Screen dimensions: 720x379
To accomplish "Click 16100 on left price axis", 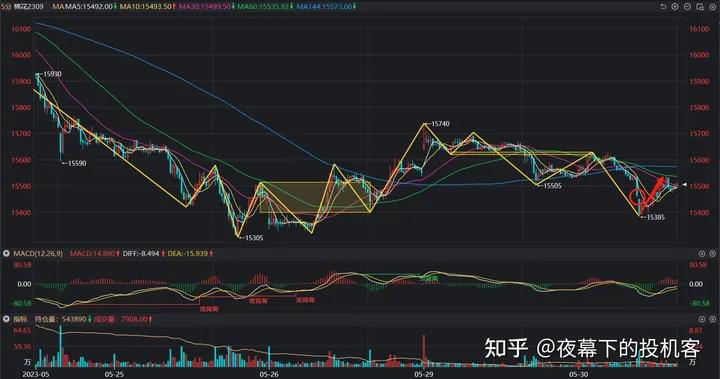I will click(21, 29).
